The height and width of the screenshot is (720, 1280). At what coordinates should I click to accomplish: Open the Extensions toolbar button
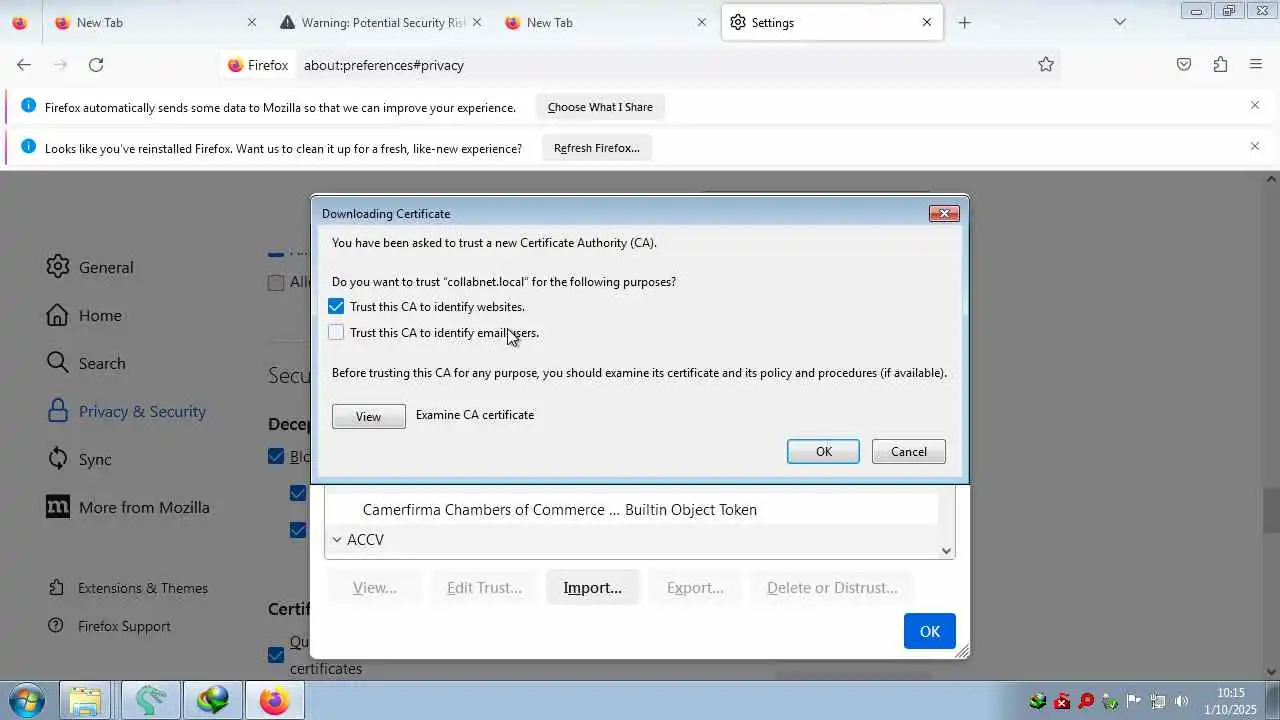coord(1220,65)
